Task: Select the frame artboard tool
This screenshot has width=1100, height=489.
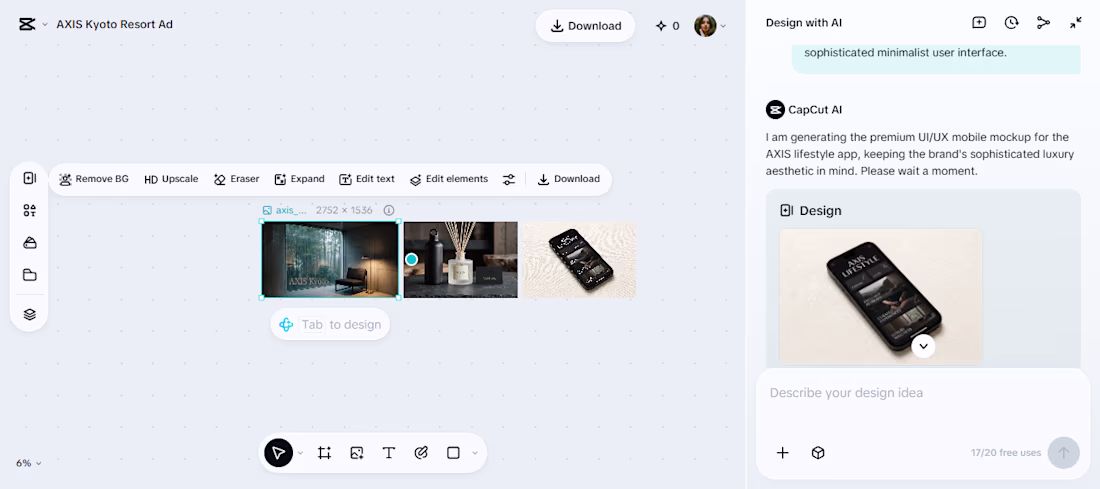Action: coord(324,453)
